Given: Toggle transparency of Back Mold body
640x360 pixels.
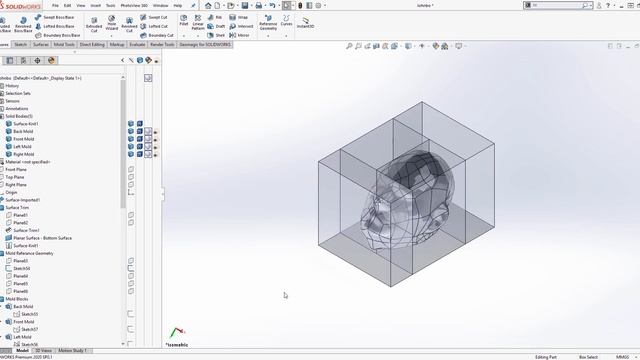Looking at the screenshot, I should click(x=156, y=132).
